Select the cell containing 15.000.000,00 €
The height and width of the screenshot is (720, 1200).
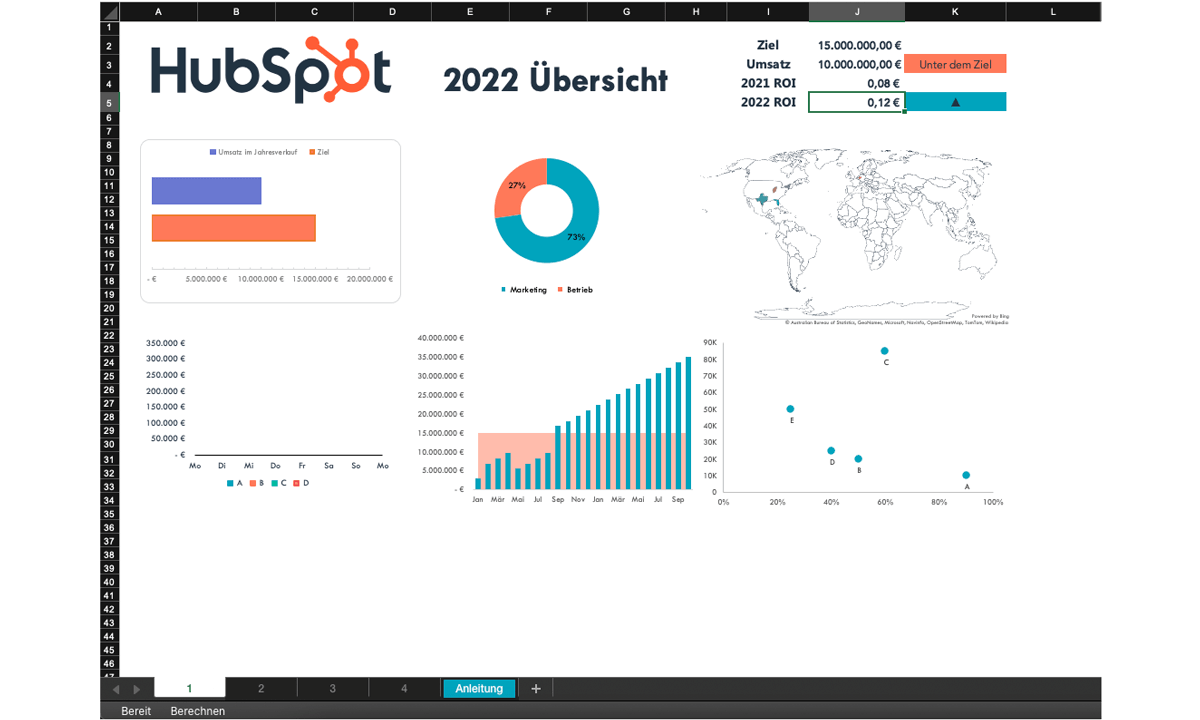click(857, 45)
